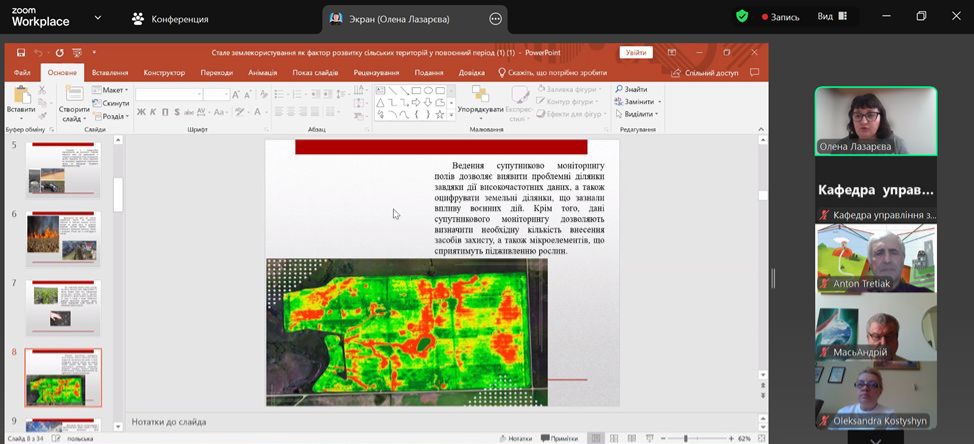974x444 pixels.
Task: Expand the shapes gallery more arrow
Action: (452, 115)
